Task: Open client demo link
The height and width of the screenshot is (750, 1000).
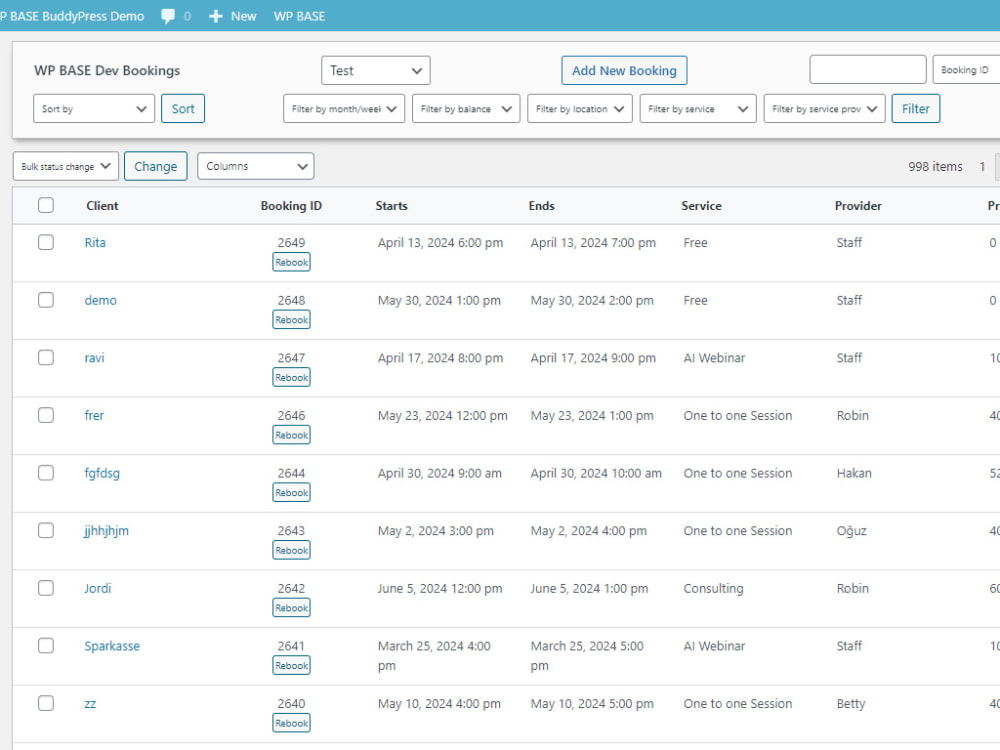Action: tap(101, 300)
